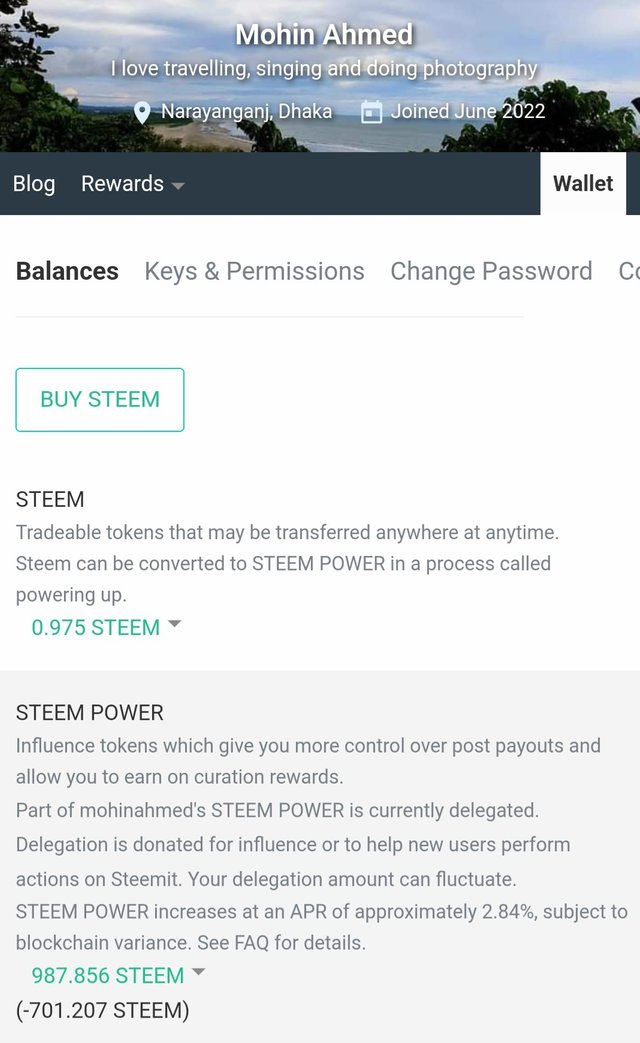
Task: Open the Change Password tab
Action: pos(491,271)
